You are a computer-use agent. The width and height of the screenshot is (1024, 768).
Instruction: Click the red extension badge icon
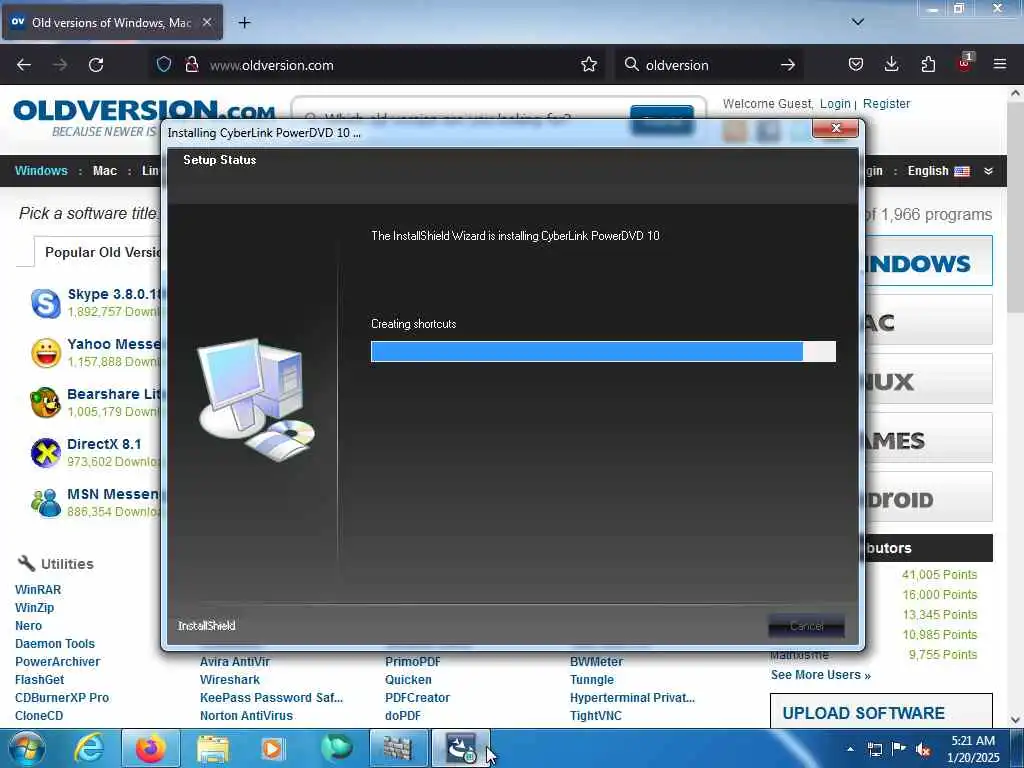point(965,63)
